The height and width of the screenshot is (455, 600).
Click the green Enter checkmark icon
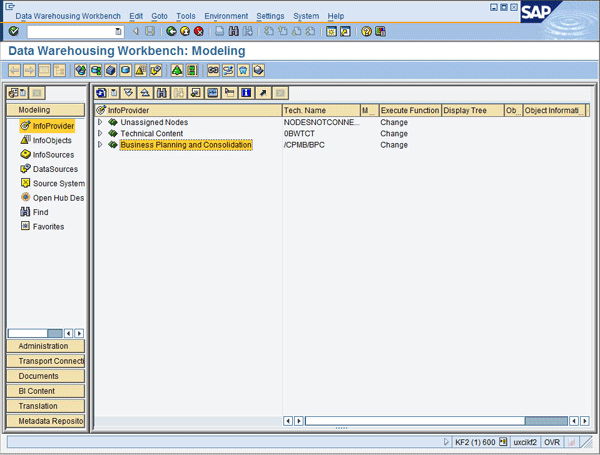(x=13, y=32)
